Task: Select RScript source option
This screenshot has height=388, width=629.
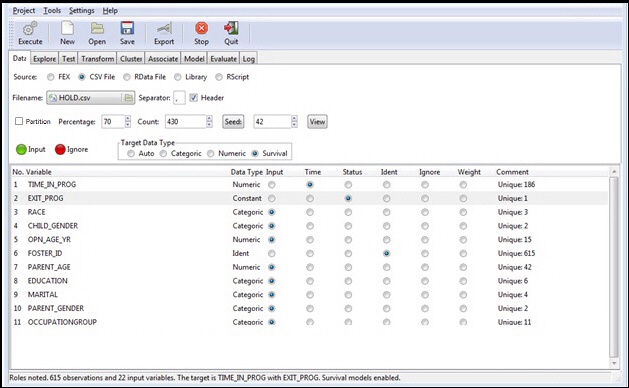Action: pos(219,77)
